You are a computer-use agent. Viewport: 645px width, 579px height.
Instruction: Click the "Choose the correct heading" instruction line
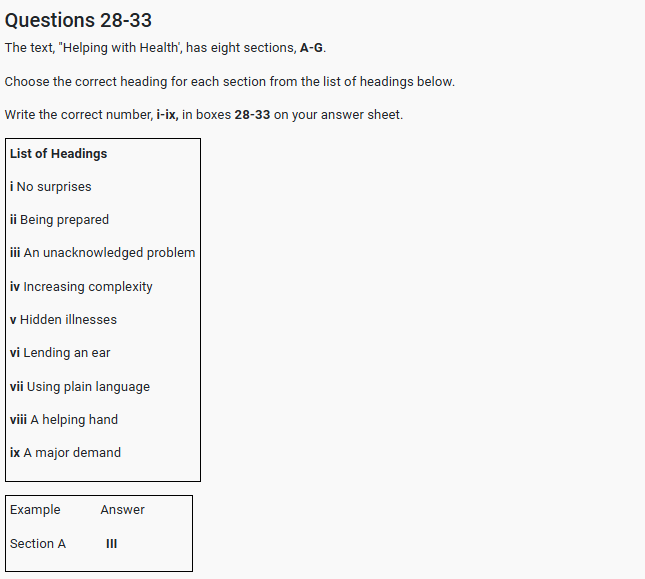click(229, 81)
